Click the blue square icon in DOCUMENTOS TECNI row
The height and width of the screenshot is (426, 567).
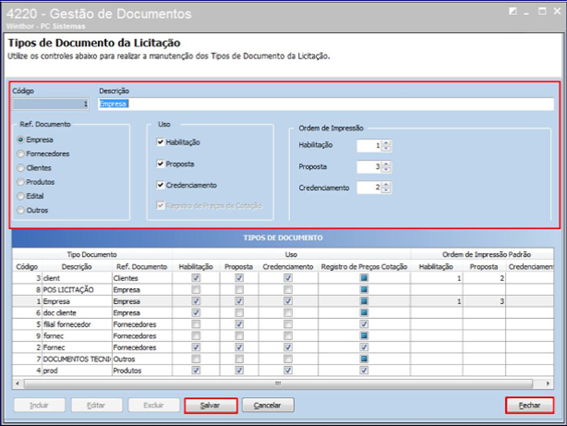click(364, 359)
